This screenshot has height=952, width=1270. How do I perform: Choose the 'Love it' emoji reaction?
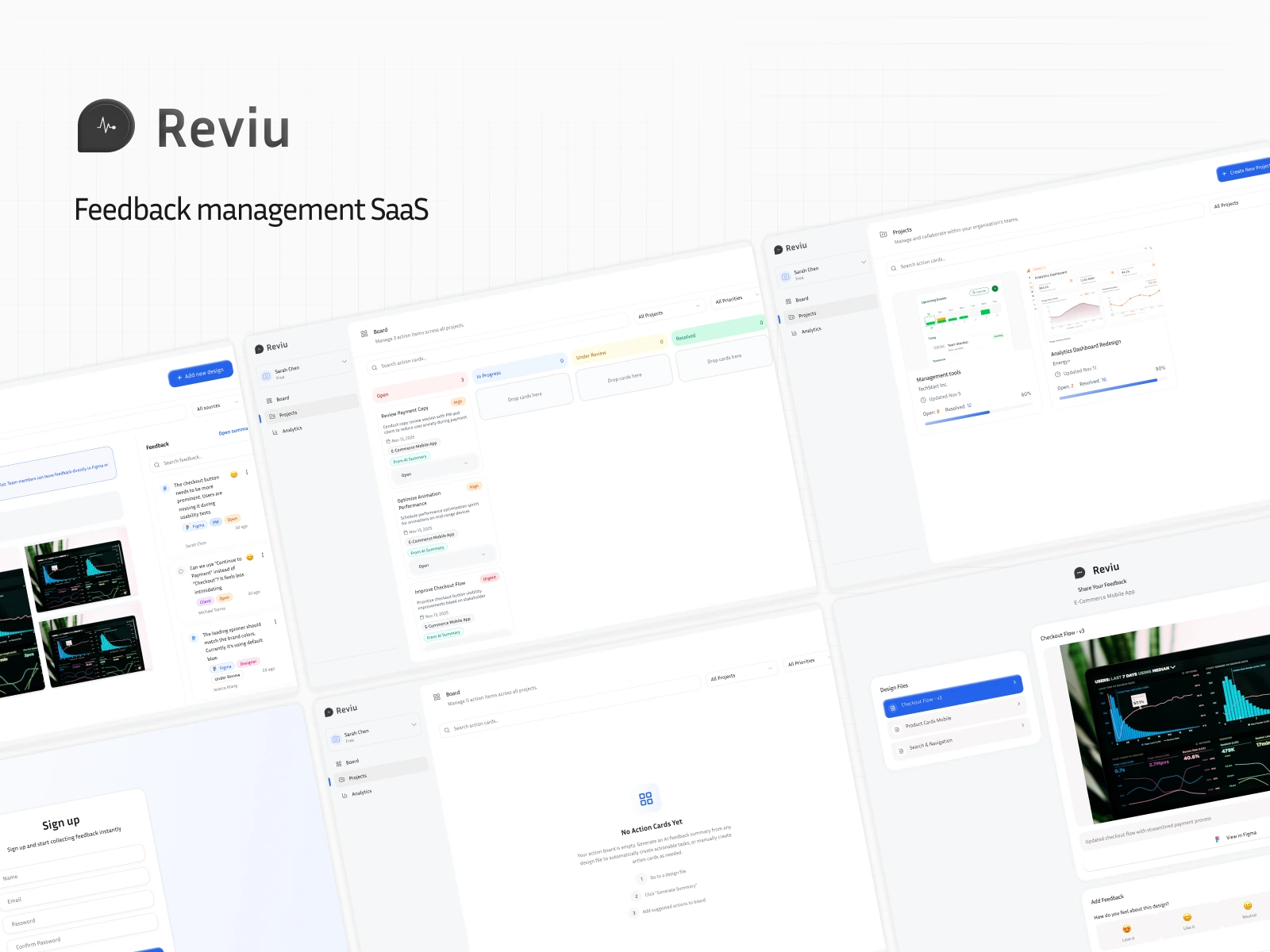coord(1126,929)
